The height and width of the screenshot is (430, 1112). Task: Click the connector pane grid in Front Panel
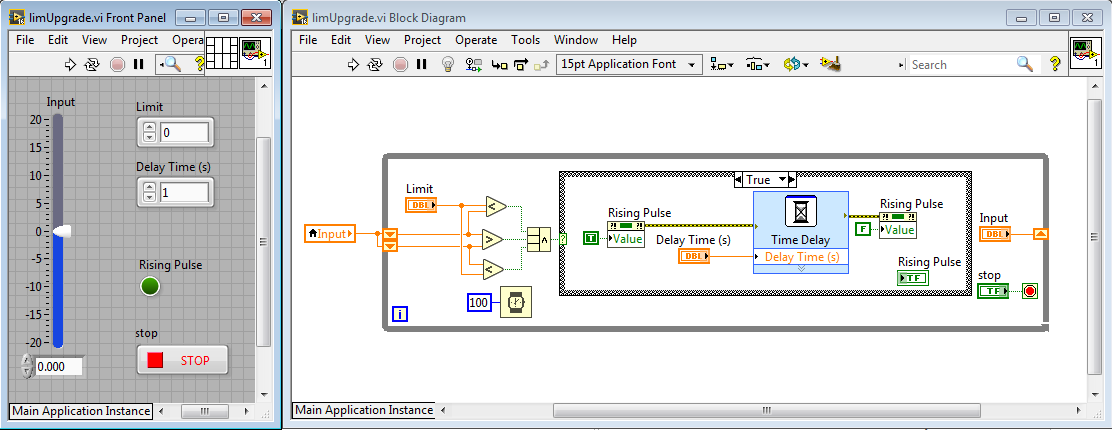(x=221, y=53)
